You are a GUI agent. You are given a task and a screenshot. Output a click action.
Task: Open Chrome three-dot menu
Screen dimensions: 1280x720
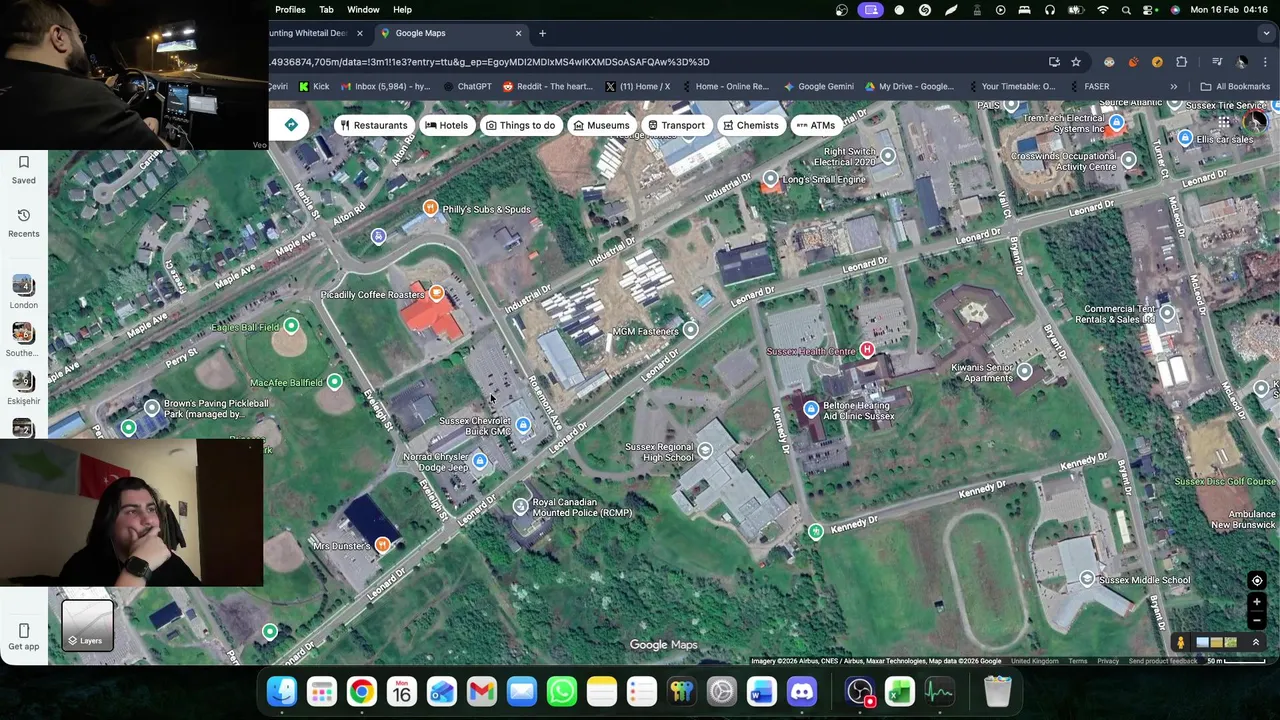[x=1265, y=62]
